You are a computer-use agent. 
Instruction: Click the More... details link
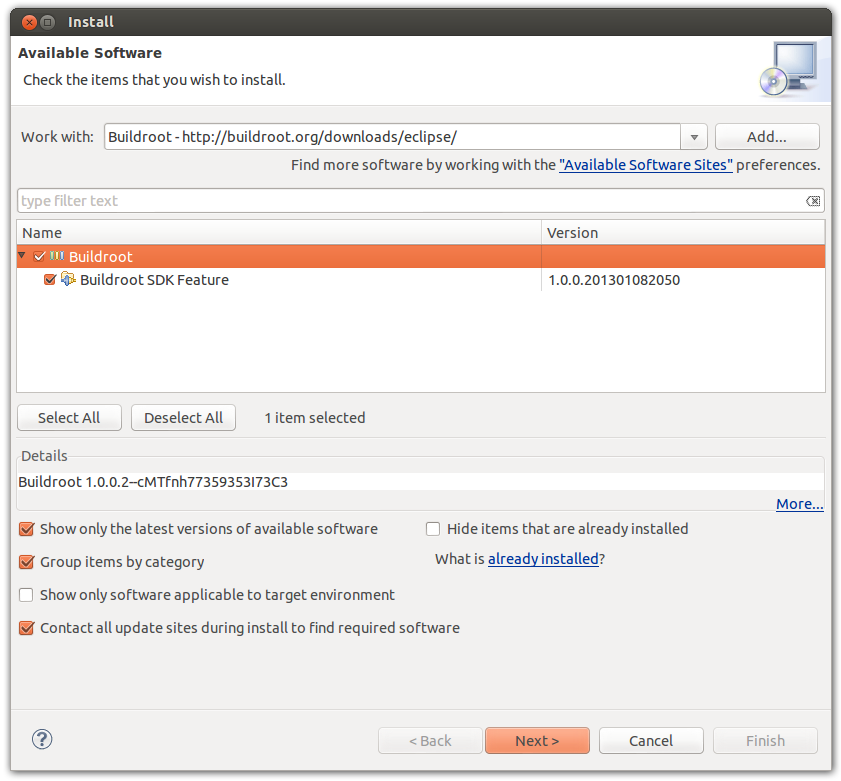click(x=800, y=504)
